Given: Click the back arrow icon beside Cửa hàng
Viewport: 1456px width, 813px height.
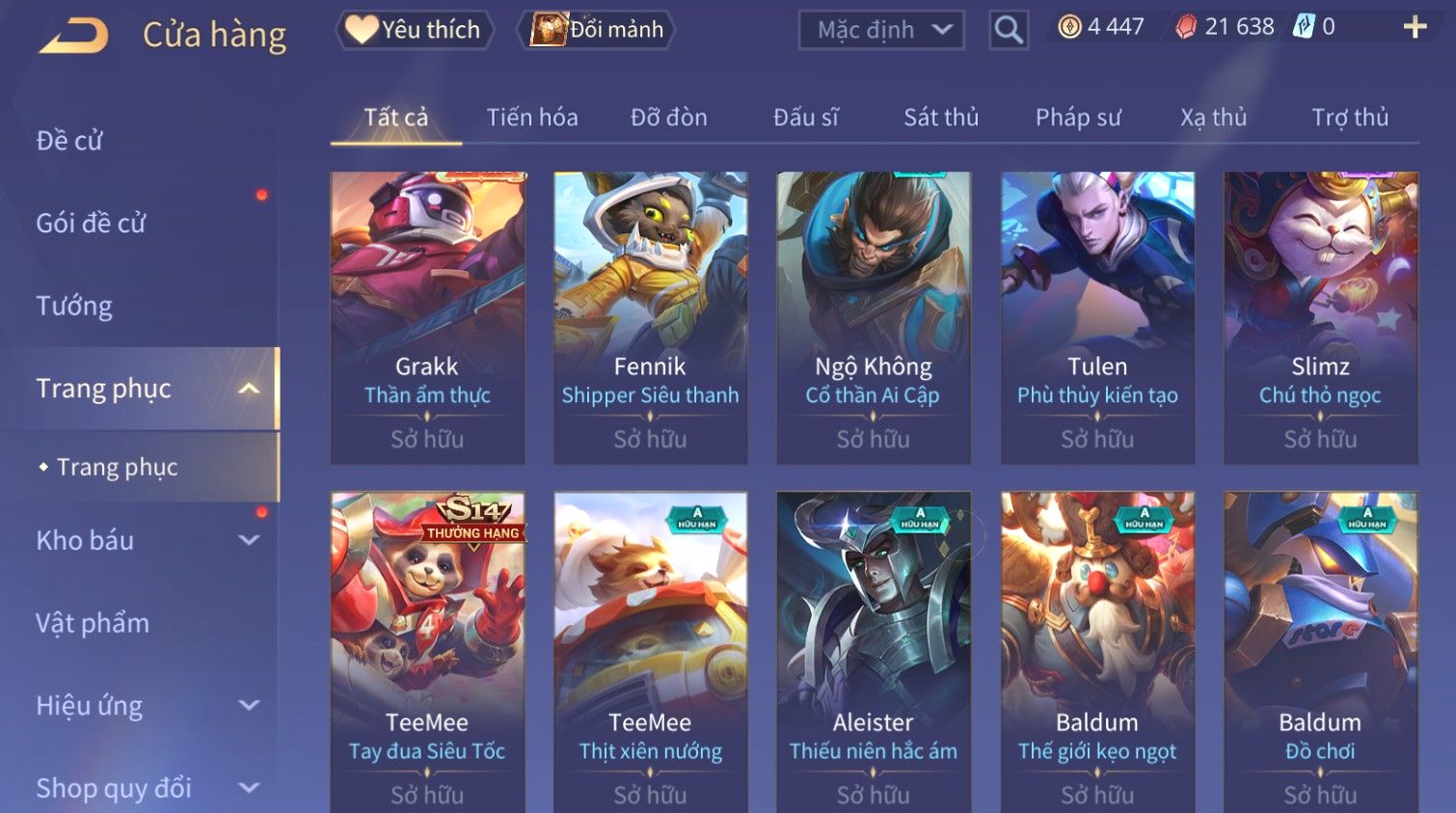Looking at the screenshot, I should 73,36.
